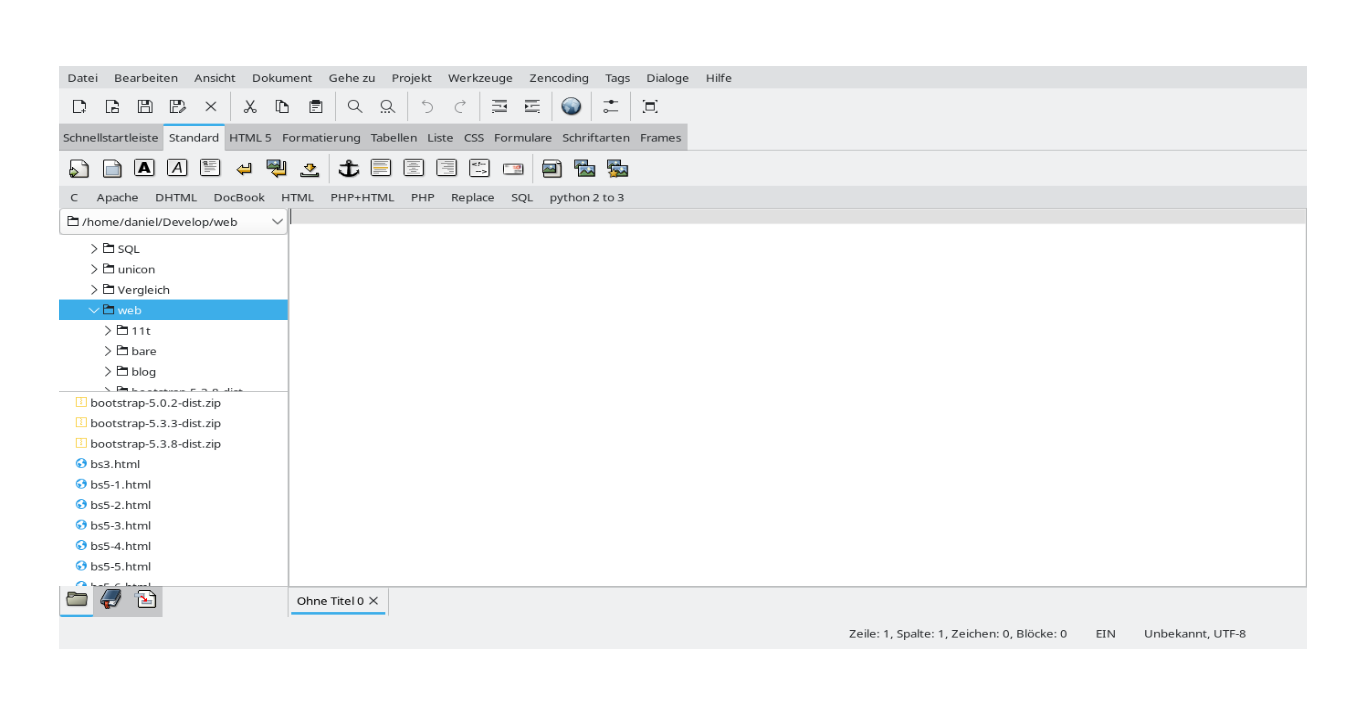Create a multi-thumbnail with the rightmost image icon
This screenshot has height=712, width=1366.
tap(618, 168)
